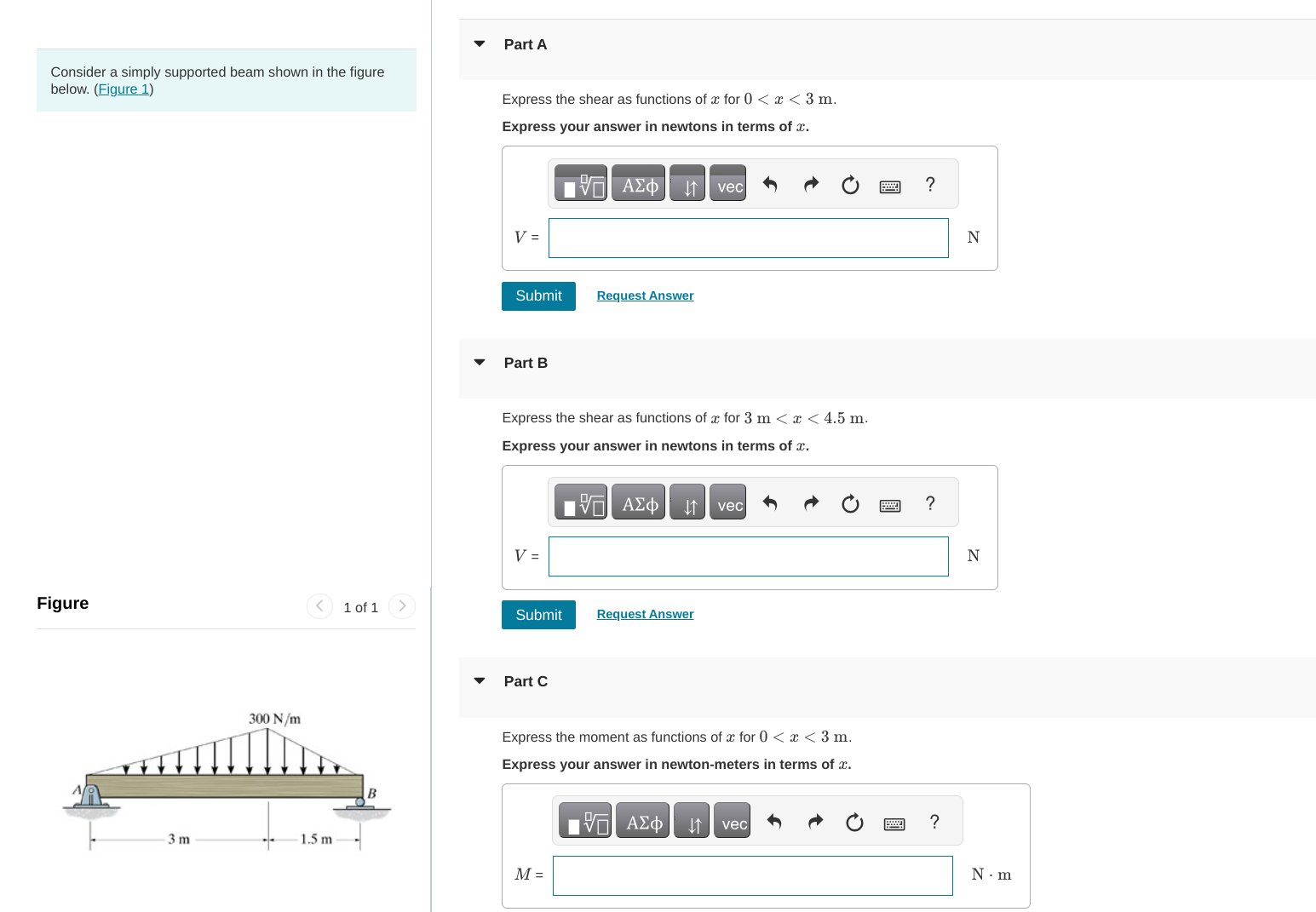Insert vec notation in Part C
1316x912 pixels.
point(732,820)
